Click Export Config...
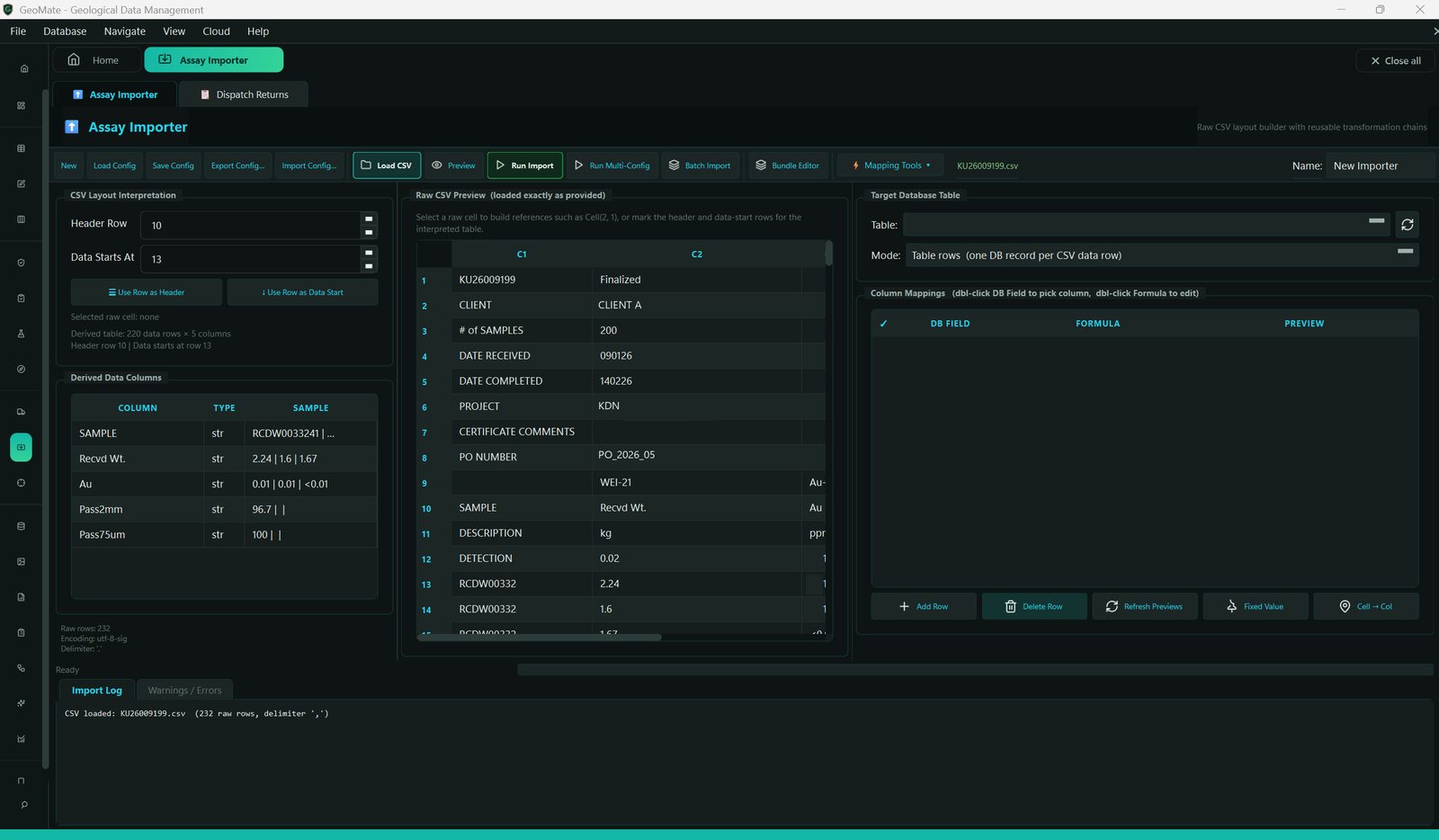 [237, 165]
